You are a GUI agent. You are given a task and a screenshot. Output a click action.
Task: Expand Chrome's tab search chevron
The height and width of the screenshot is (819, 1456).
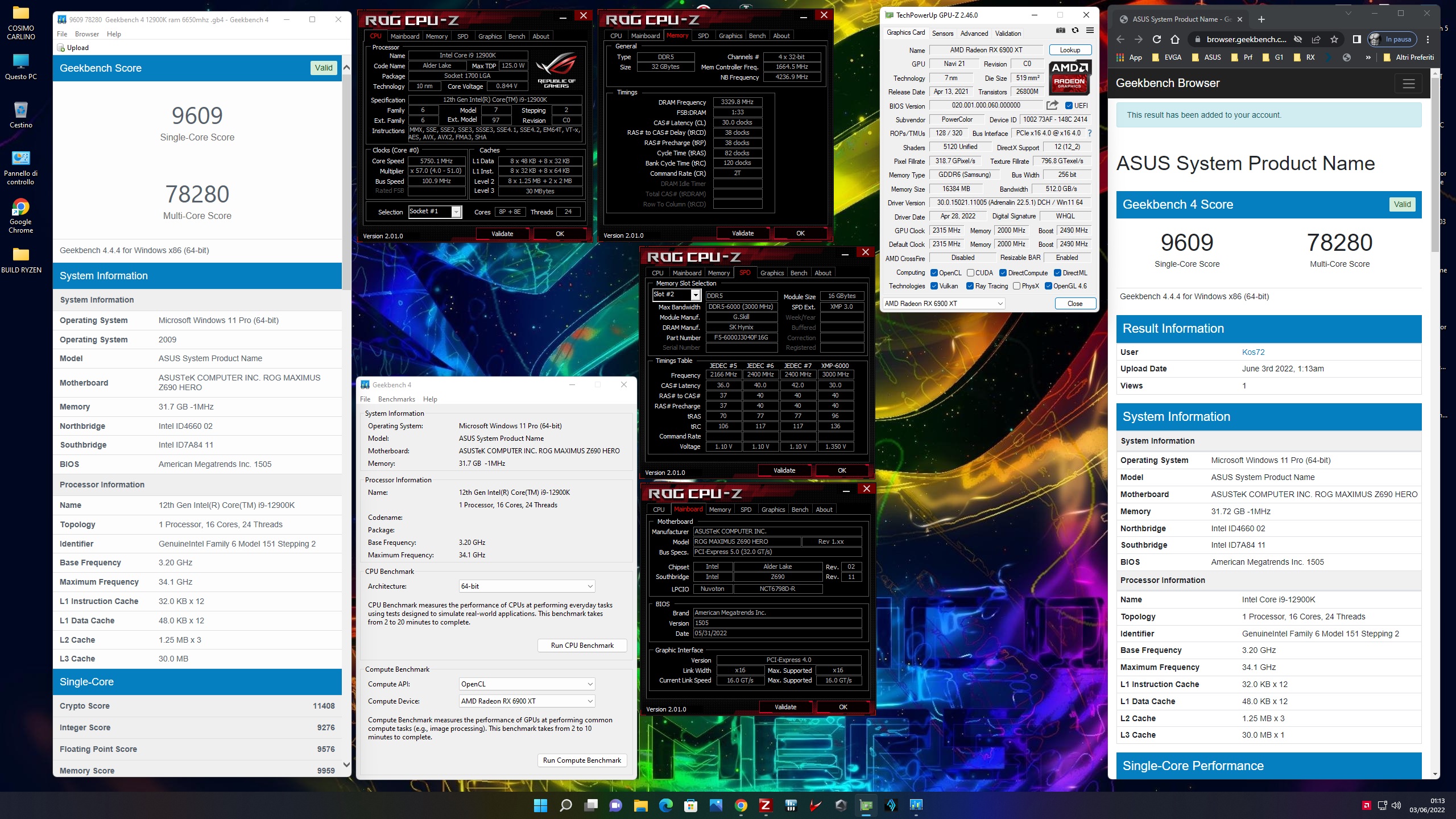[1348, 13]
